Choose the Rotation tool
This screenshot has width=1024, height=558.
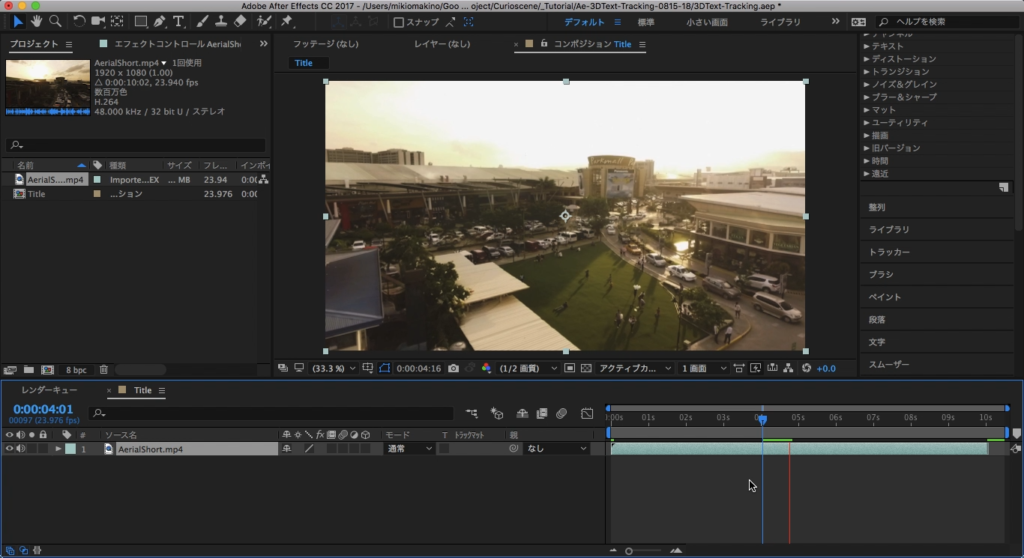pyautogui.click(x=79, y=21)
